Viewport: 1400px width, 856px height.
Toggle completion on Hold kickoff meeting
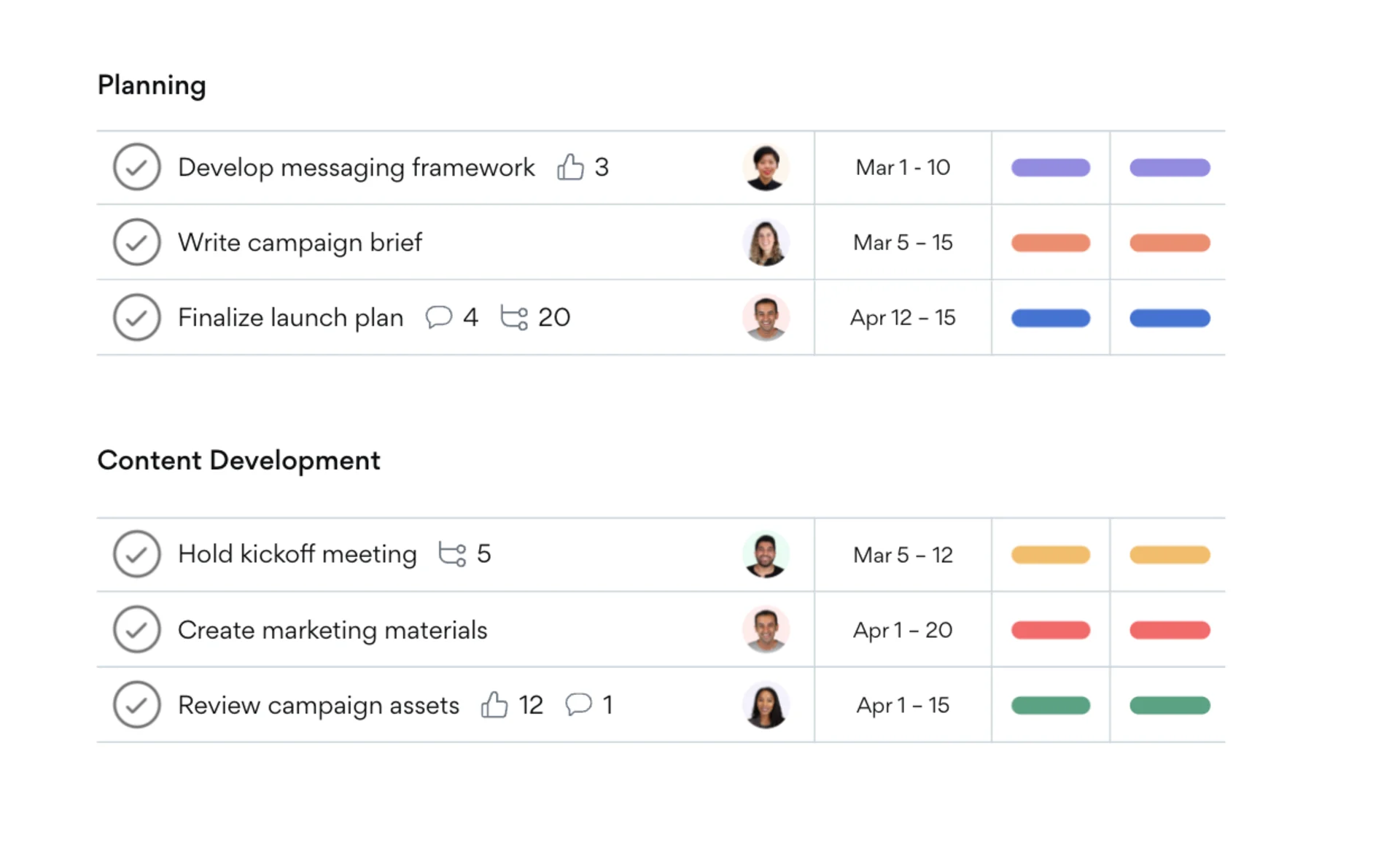coord(136,554)
